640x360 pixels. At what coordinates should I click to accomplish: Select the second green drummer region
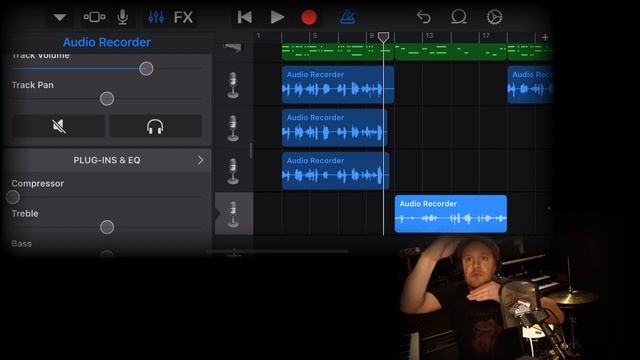(451, 52)
